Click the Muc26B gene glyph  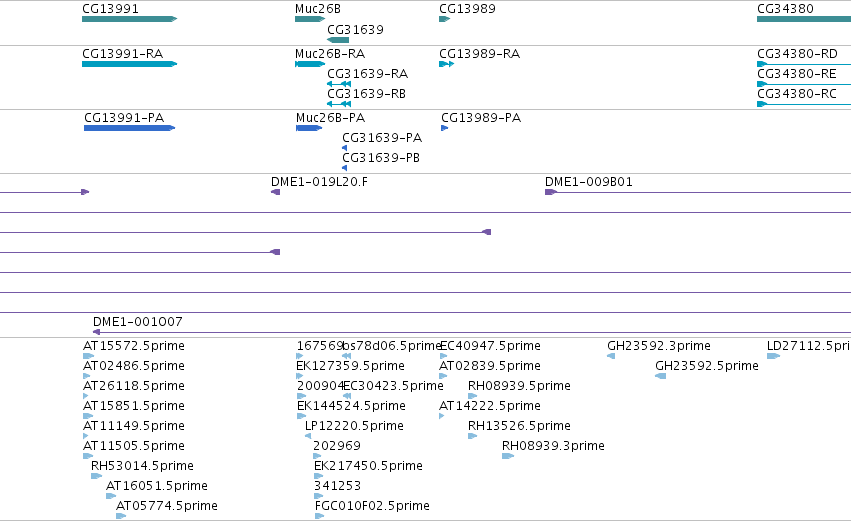(310, 19)
